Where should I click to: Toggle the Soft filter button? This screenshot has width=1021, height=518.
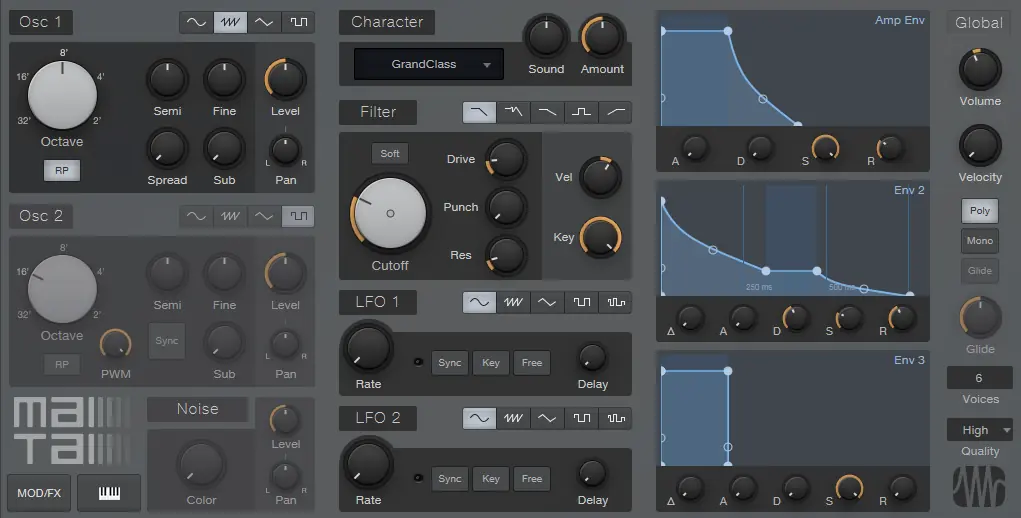point(390,154)
